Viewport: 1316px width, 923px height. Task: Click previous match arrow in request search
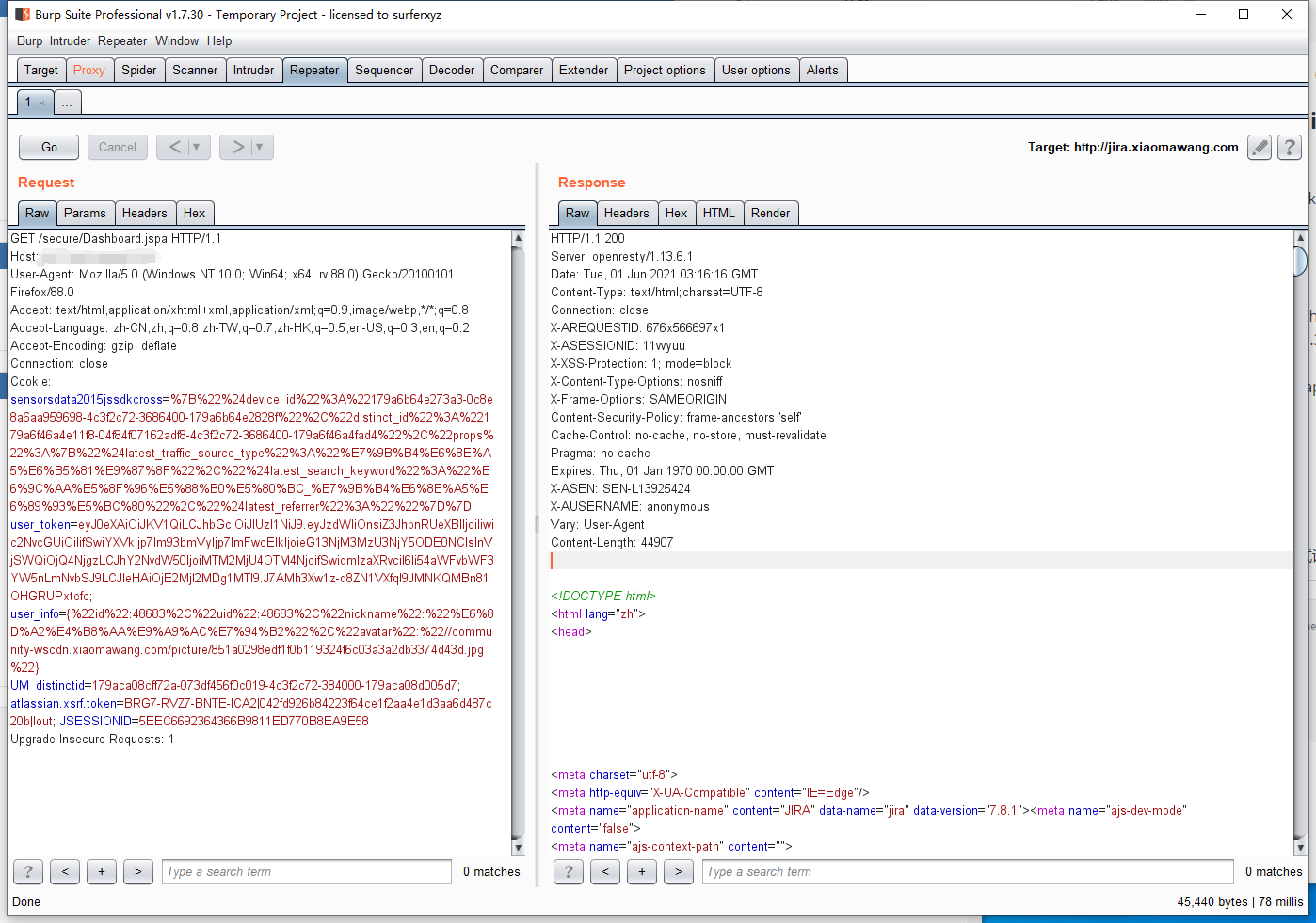[65, 872]
